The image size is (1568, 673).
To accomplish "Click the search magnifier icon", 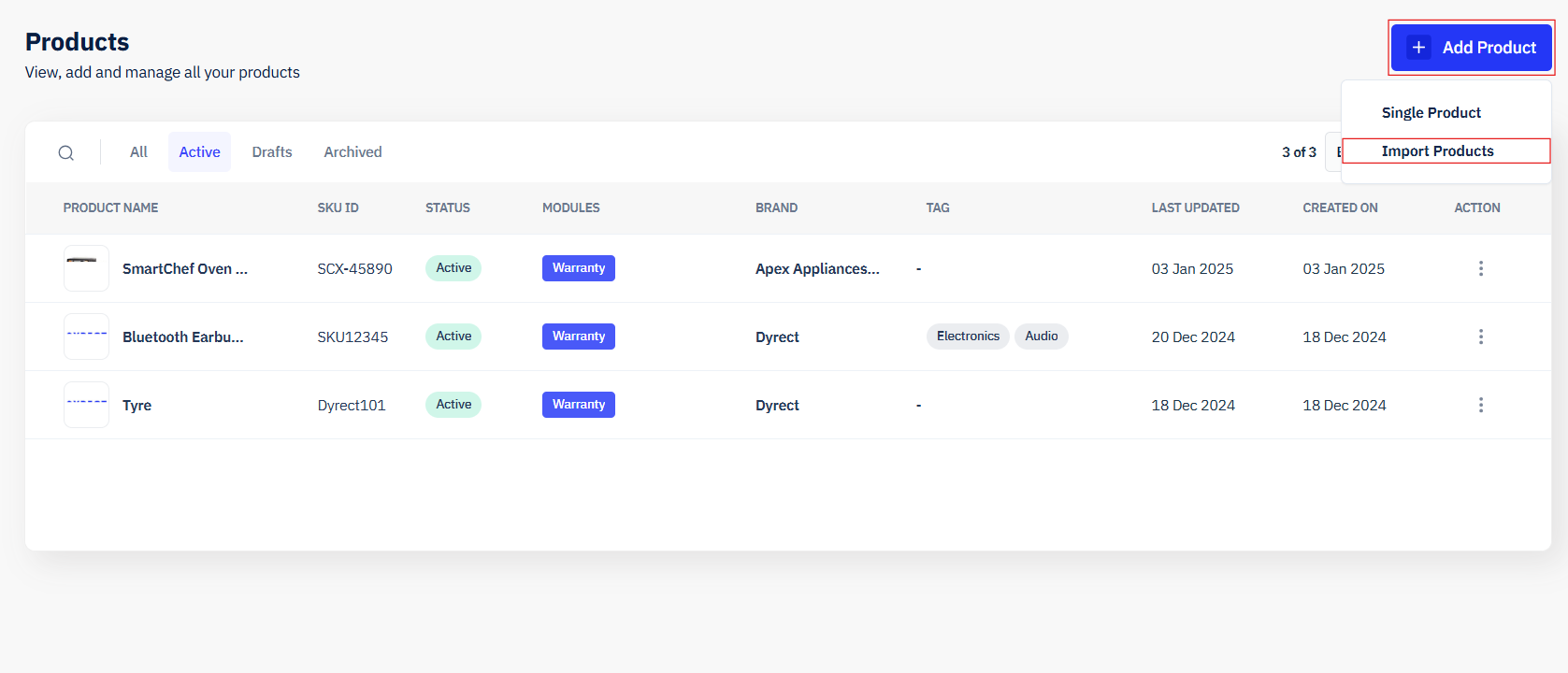I will tap(66, 152).
